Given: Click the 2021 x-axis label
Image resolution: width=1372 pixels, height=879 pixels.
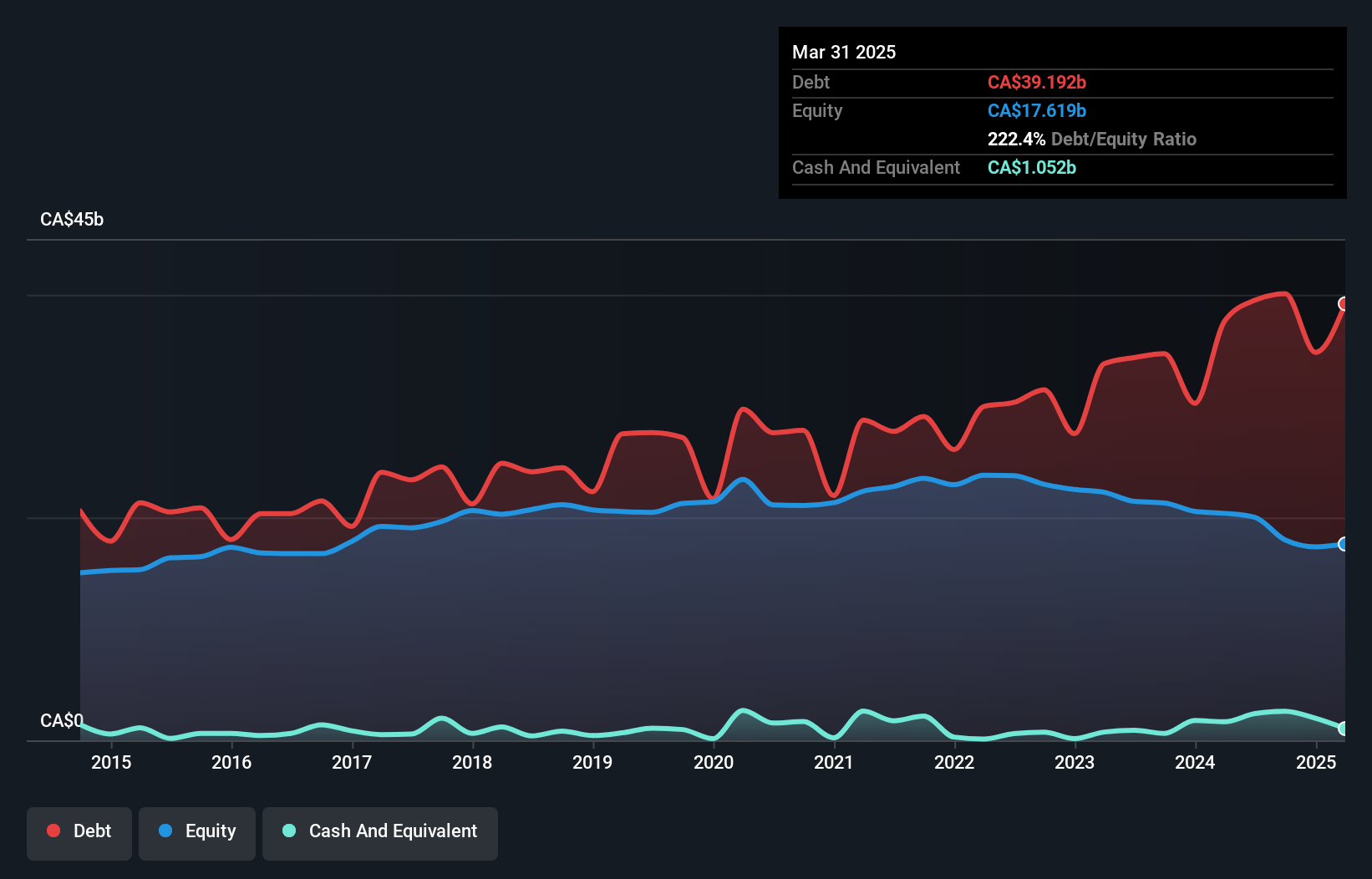Looking at the screenshot, I should tap(834, 762).
